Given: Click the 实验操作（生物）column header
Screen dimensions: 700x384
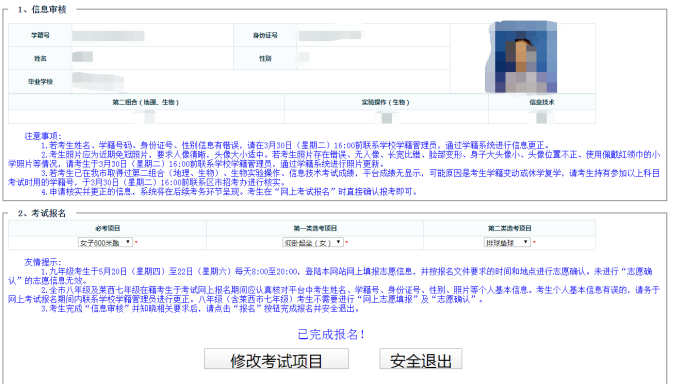Looking at the screenshot, I should pyautogui.click(x=386, y=102).
